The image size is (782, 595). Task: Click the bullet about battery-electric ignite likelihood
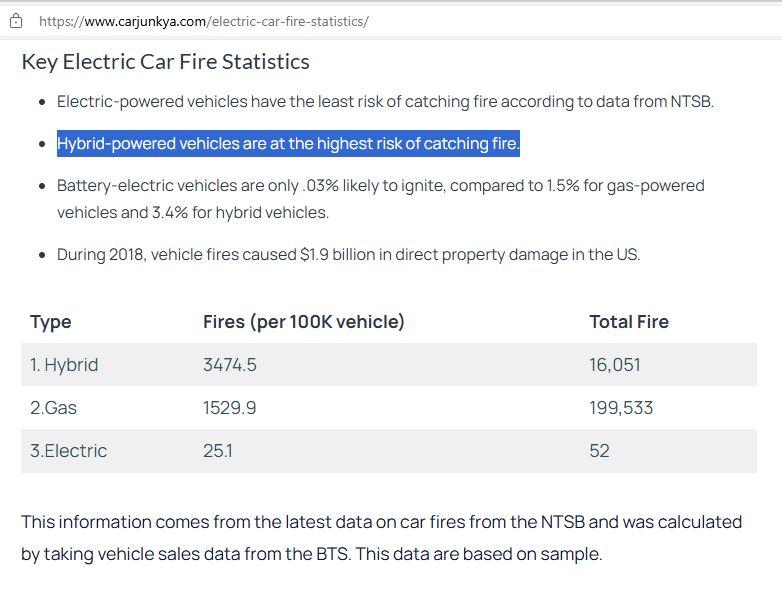pos(380,199)
